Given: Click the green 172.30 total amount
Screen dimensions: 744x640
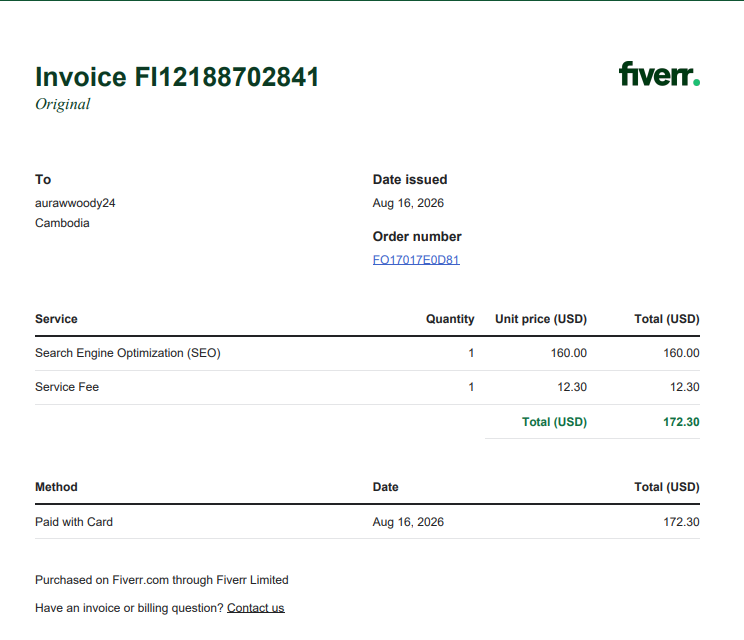Looking at the screenshot, I should click(681, 422).
